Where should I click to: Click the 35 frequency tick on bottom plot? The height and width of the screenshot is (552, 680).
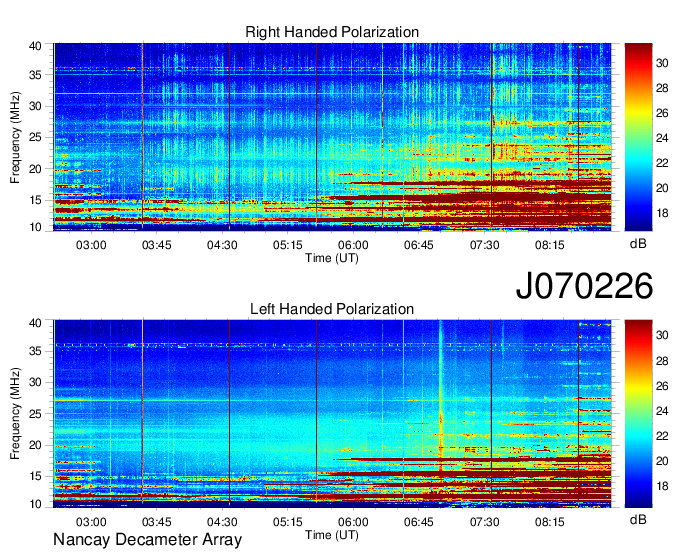pos(35,351)
